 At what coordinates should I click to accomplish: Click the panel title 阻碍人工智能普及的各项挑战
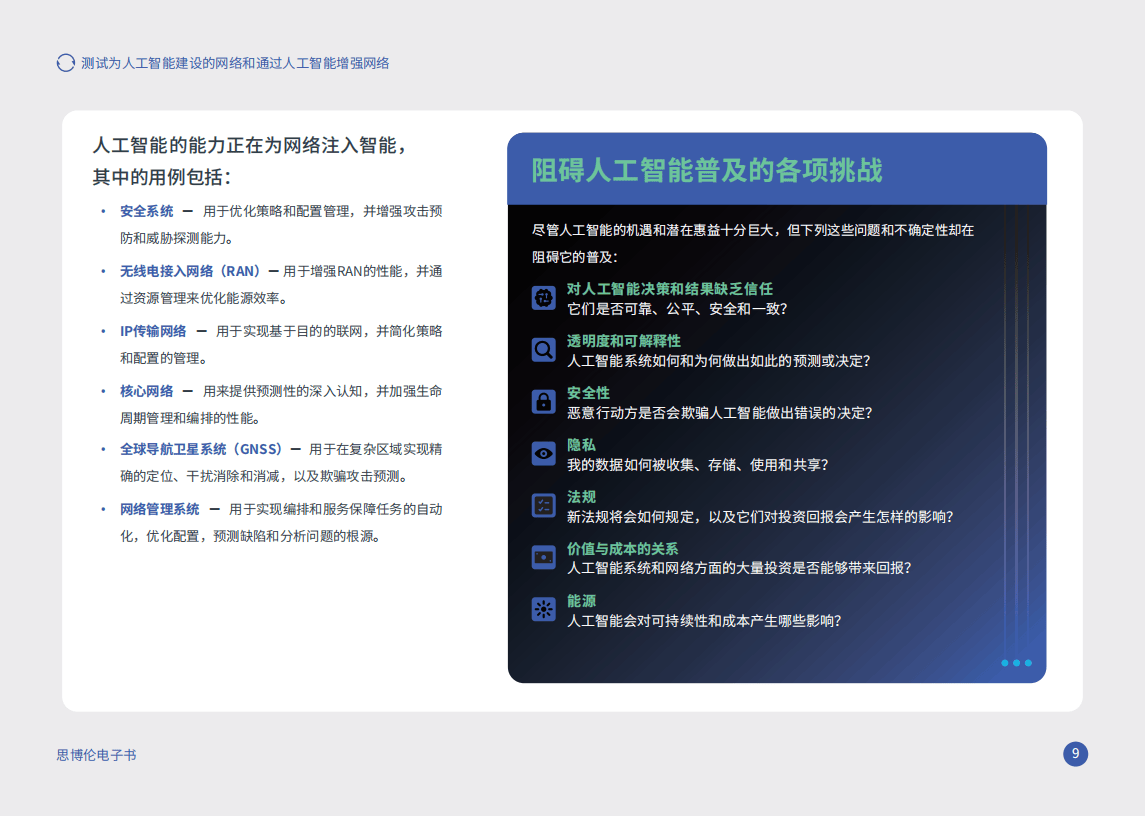click(x=707, y=169)
